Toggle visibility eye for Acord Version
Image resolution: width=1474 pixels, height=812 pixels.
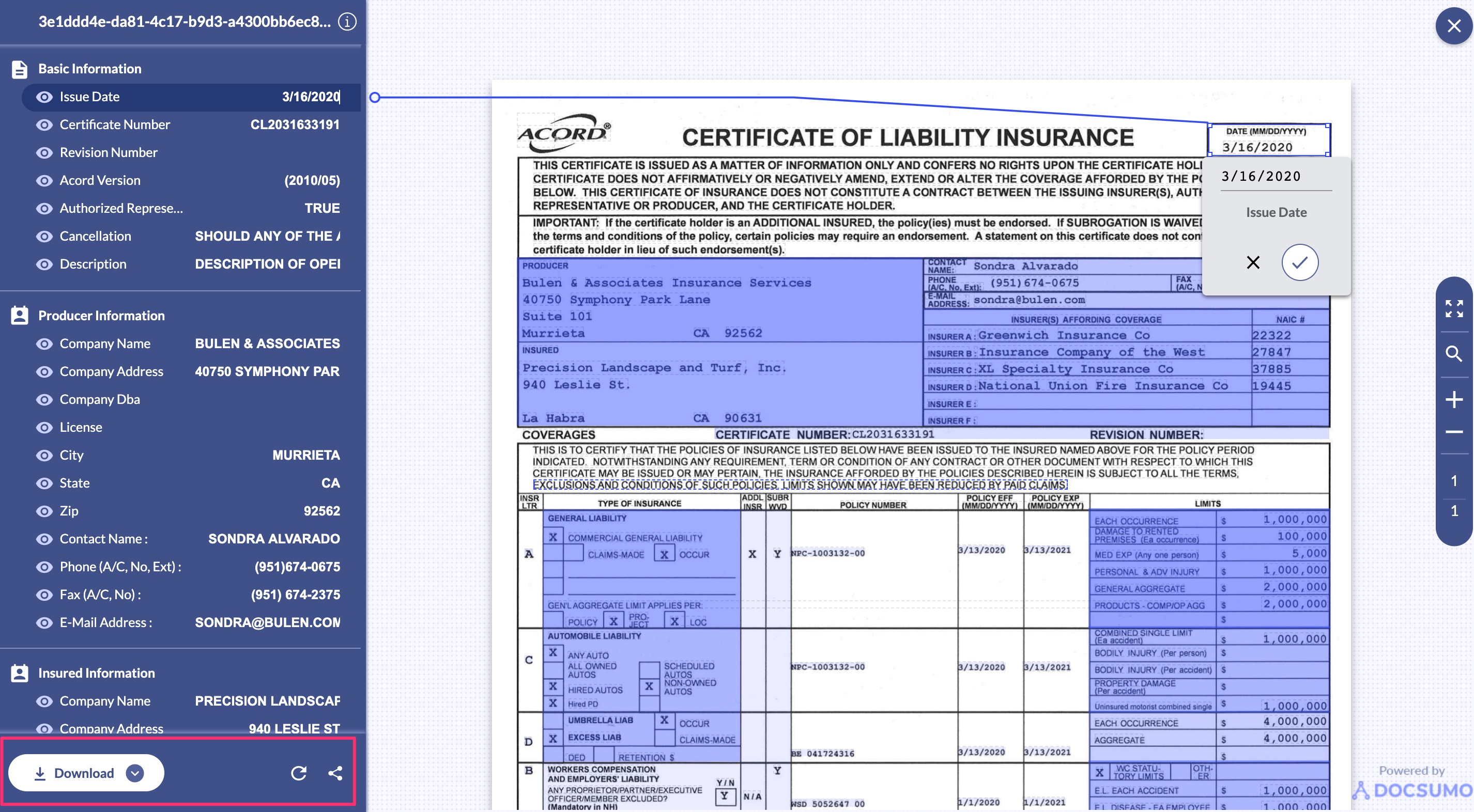point(44,181)
